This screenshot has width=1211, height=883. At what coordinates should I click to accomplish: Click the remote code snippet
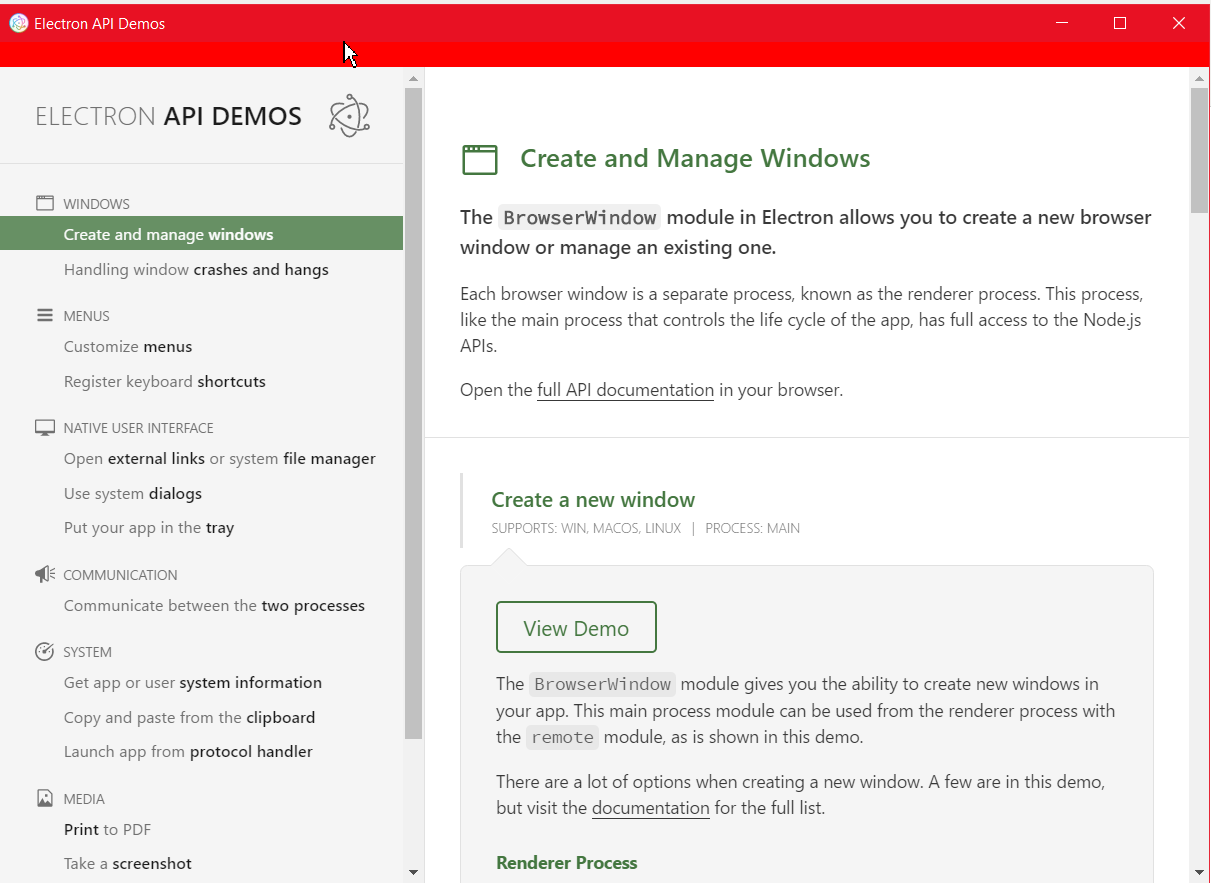562,737
